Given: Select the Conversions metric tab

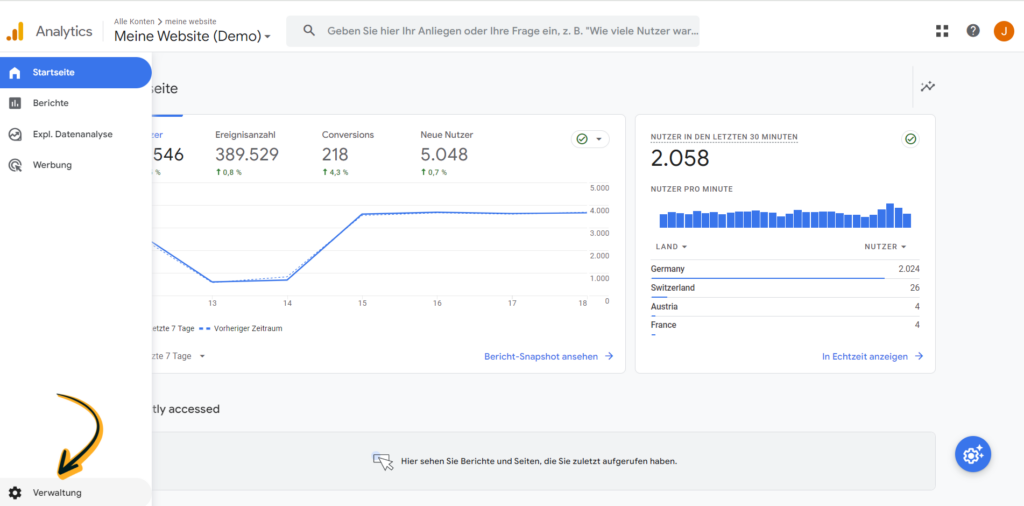Looking at the screenshot, I should pos(348,145).
